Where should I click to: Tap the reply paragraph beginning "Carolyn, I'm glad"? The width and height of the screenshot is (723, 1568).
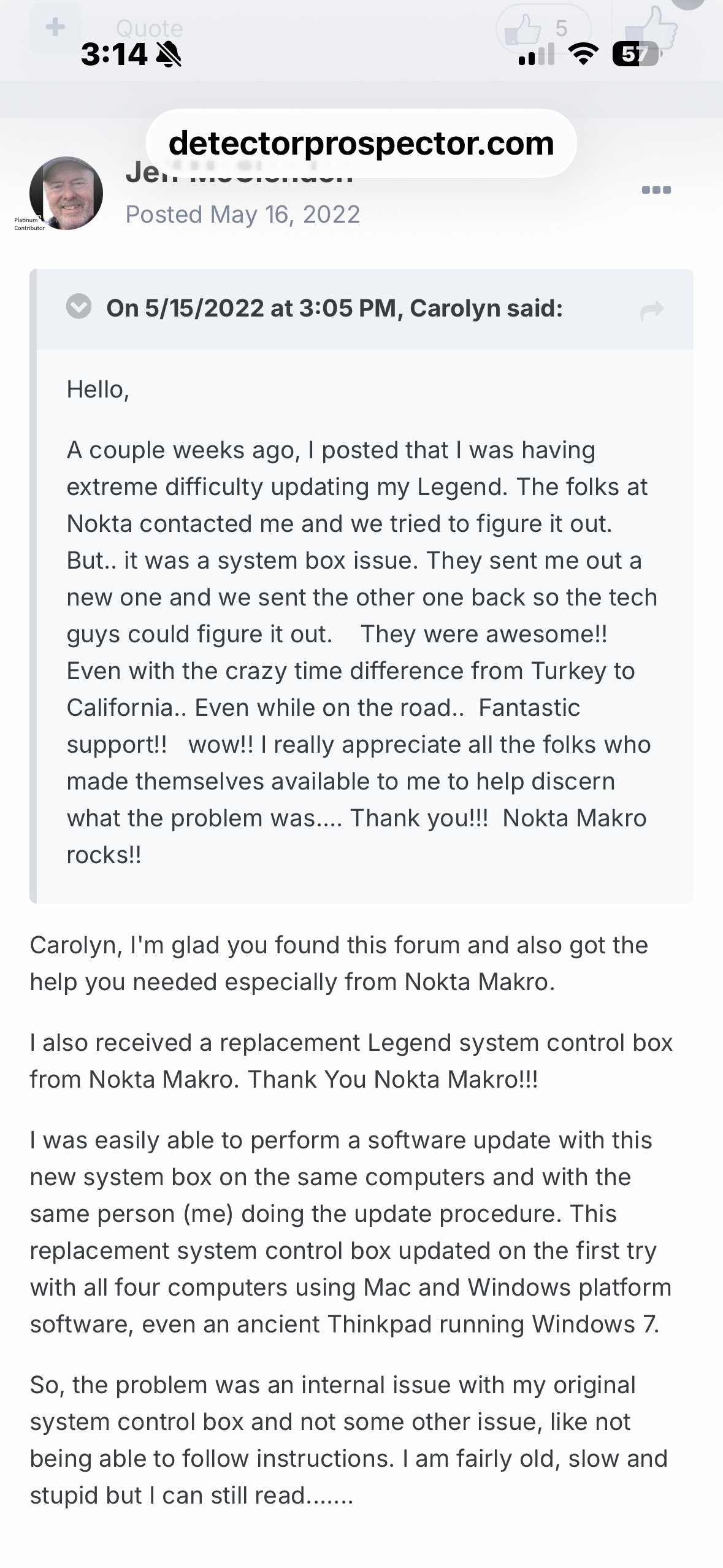(x=339, y=963)
